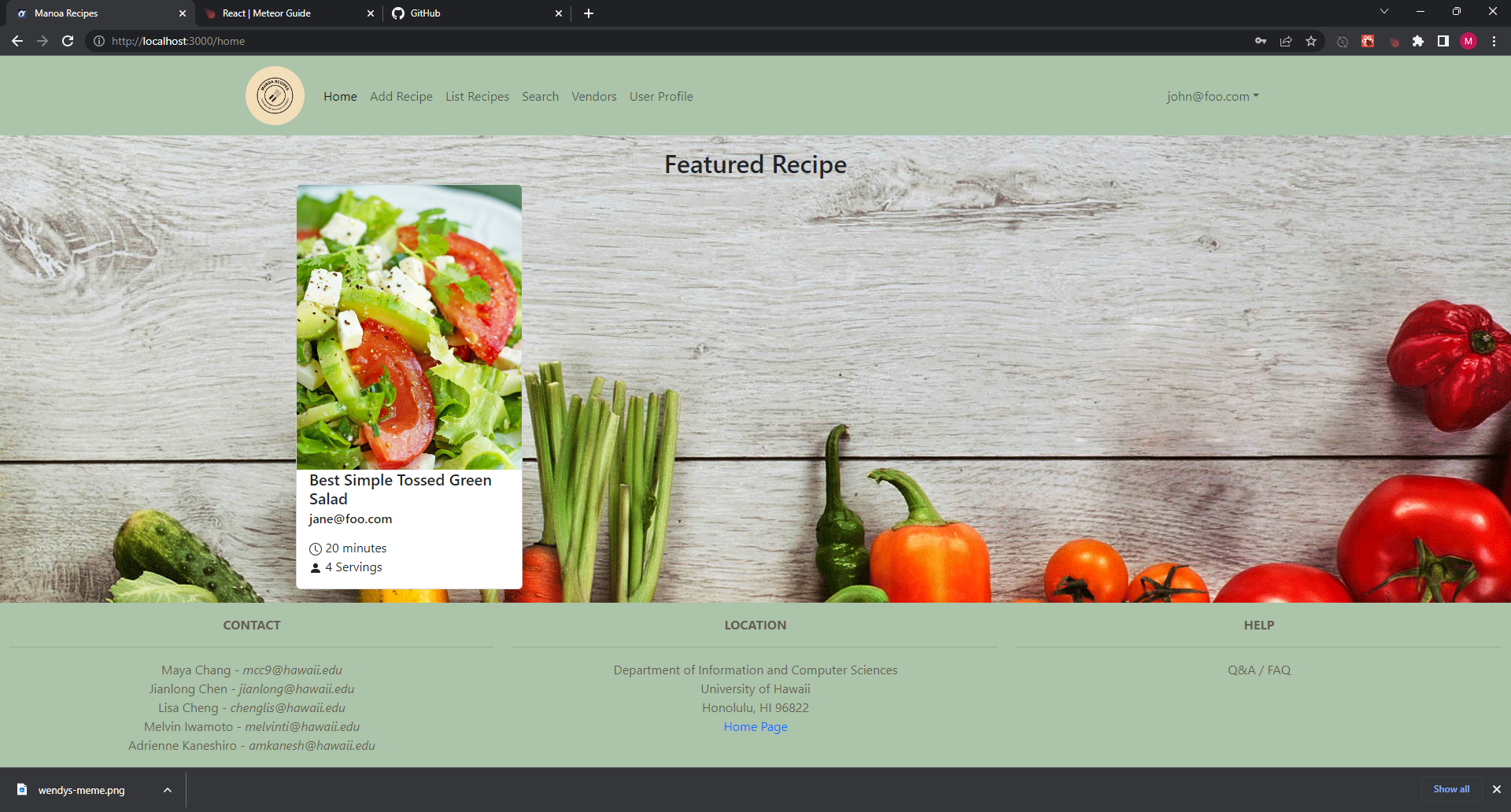Click the HELP footer heading
Screen dimensions: 1511x812
(1259, 626)
